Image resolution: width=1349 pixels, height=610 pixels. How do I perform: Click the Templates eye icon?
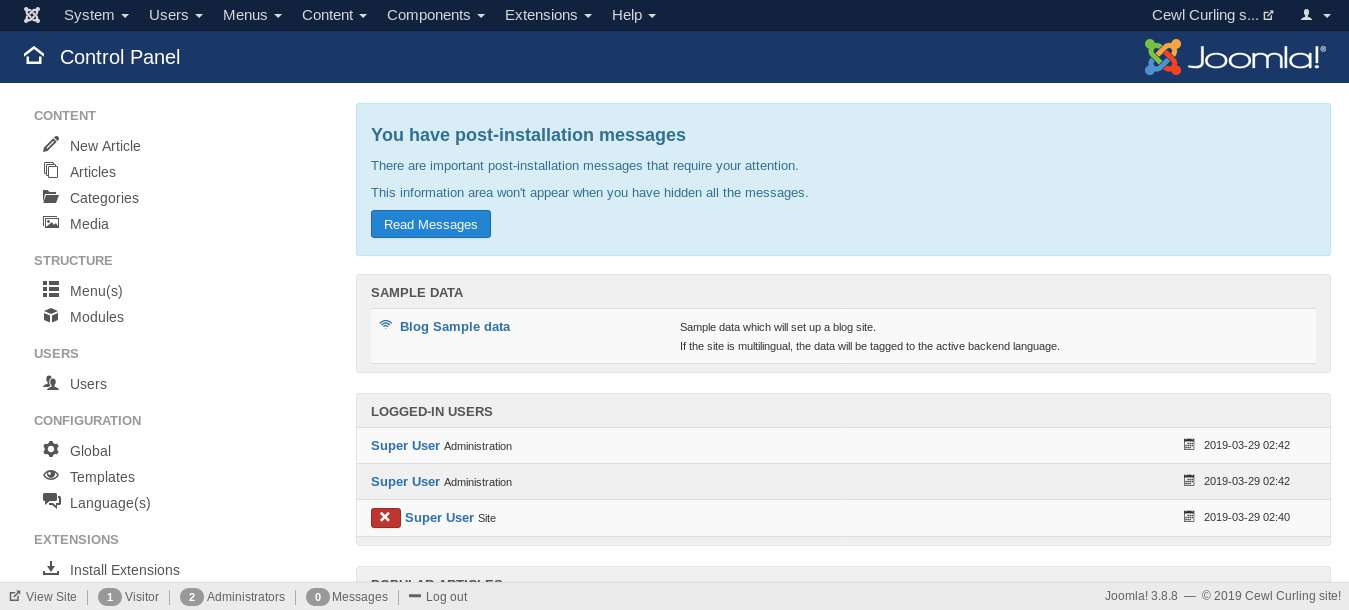(51, 476)
